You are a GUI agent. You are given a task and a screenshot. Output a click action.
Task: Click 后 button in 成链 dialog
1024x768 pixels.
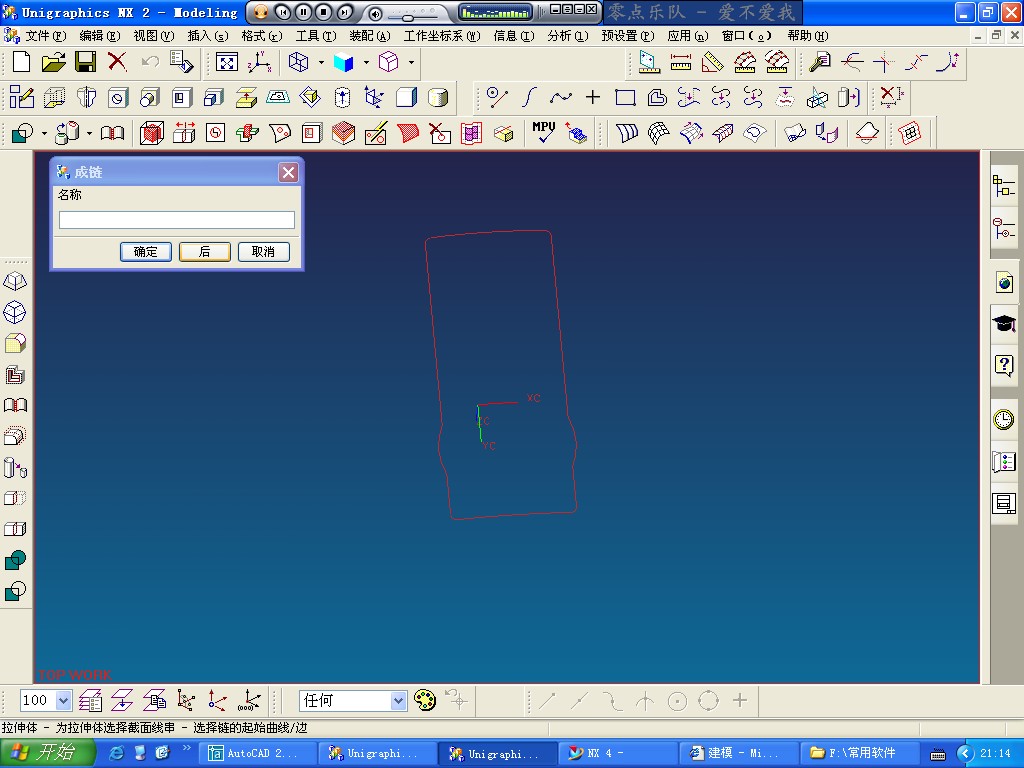(204, 252)
